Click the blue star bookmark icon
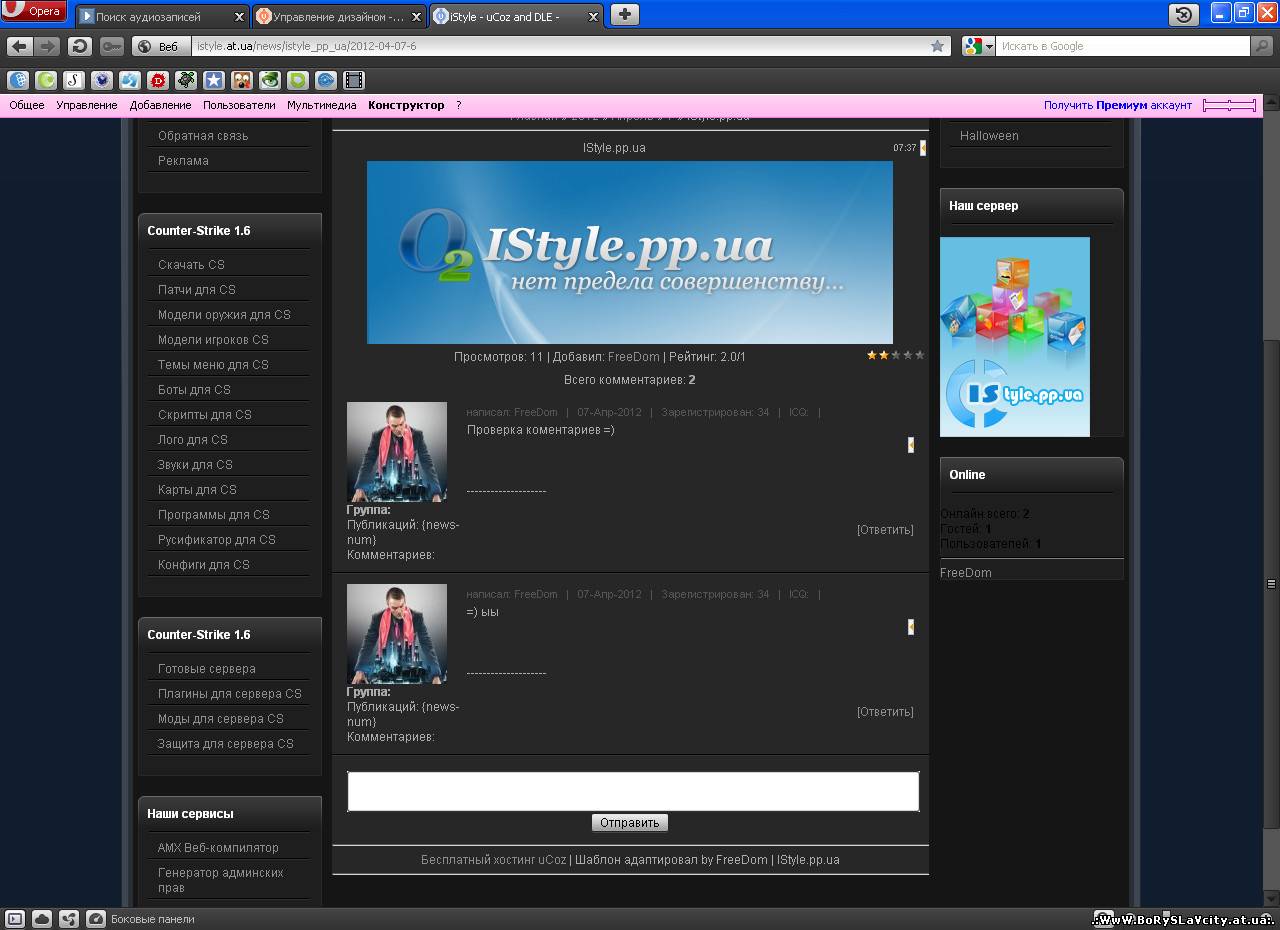This screenshot has height=930, width=1280. pyautogui.click(x=214, y=80)
